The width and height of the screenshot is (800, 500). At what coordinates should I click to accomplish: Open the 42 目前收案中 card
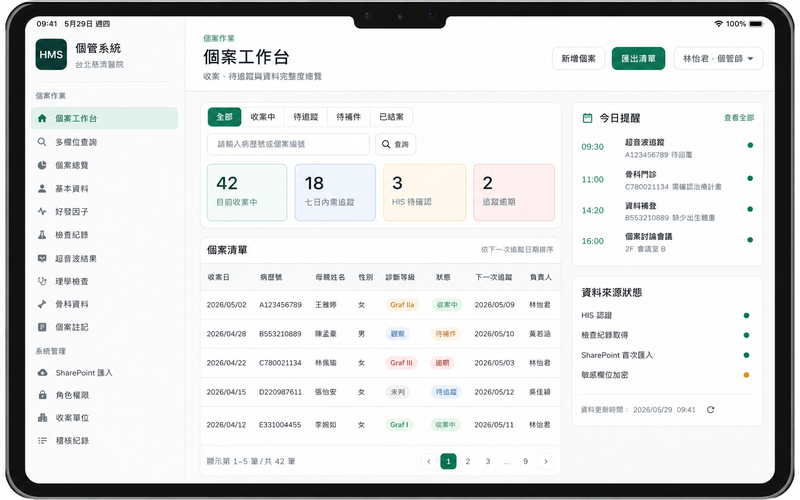[247, 192]
